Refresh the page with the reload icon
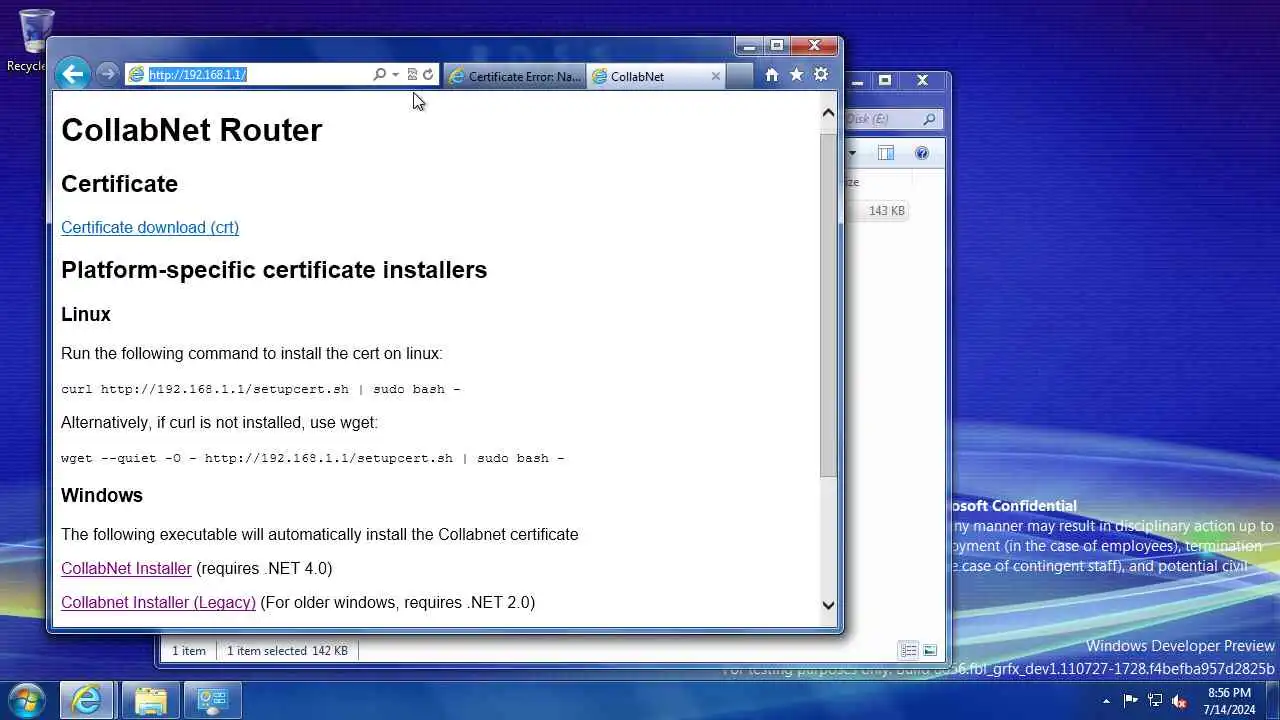The width and height of the screenshot is (1280, 720). pos(428,75)
